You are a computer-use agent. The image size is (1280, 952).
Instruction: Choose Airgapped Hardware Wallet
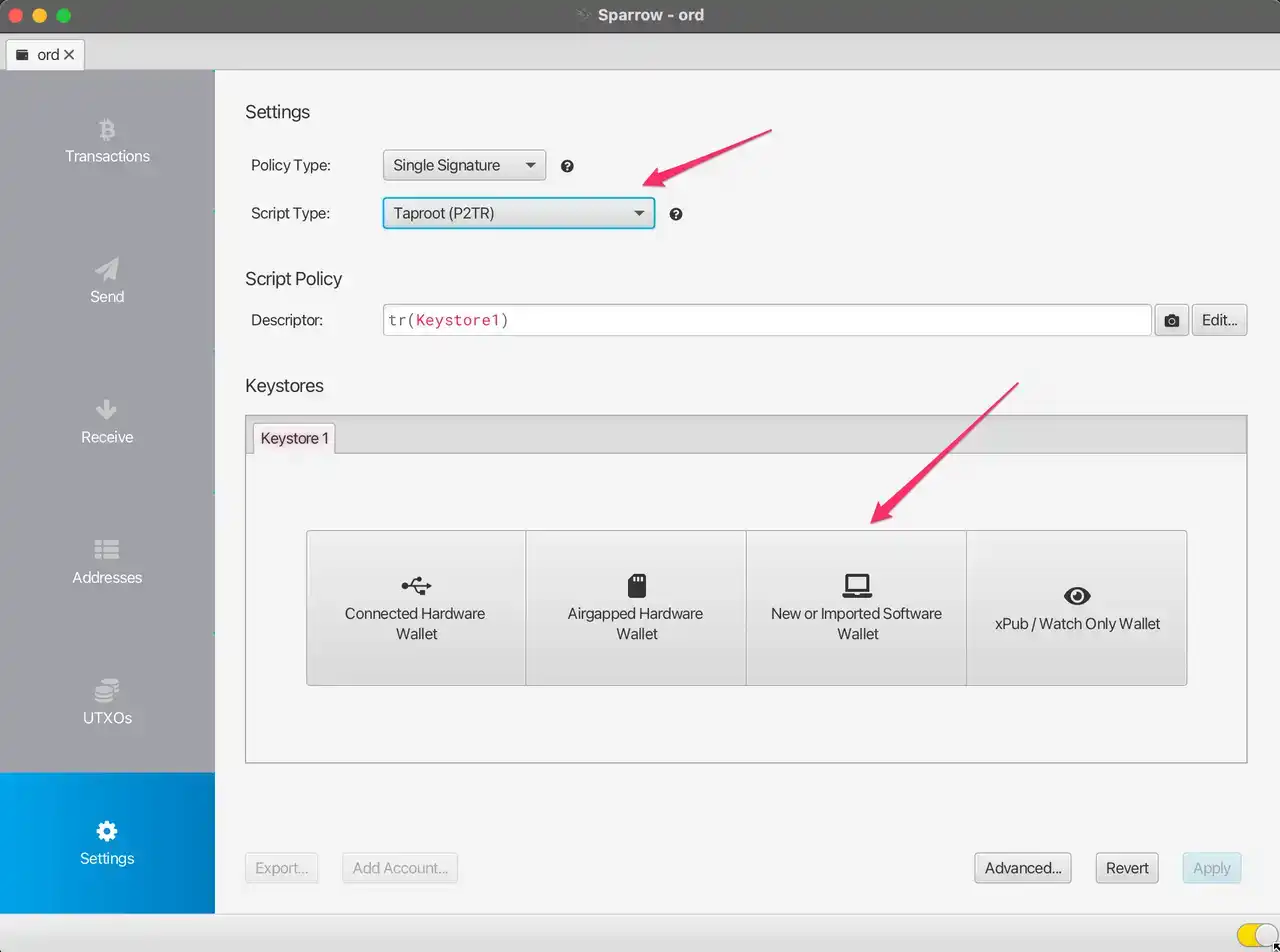(636, 608)
